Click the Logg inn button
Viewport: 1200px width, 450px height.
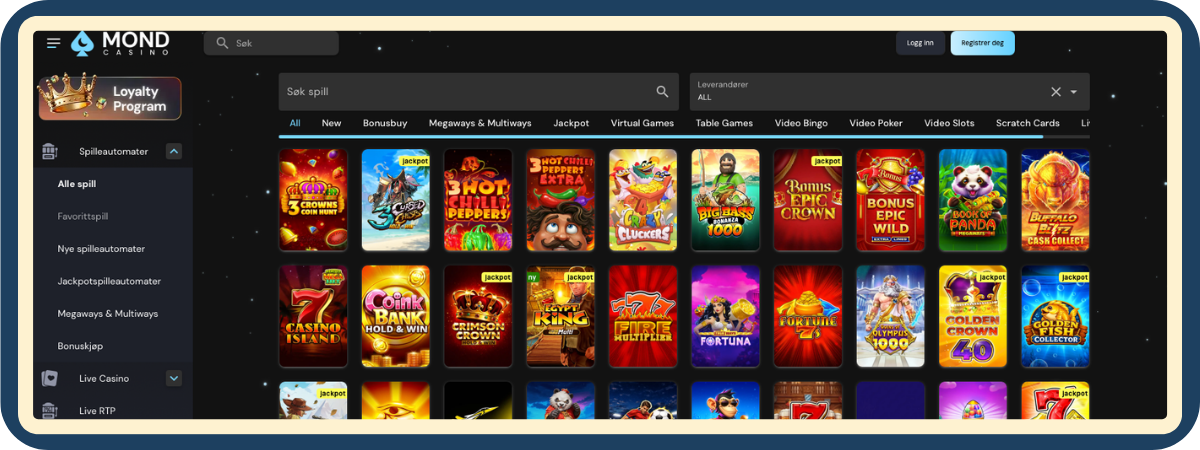tap(920, 43)
